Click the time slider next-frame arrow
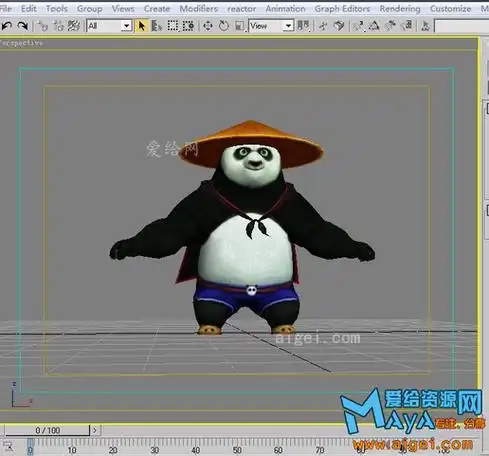489x456 pixels. 95,430
